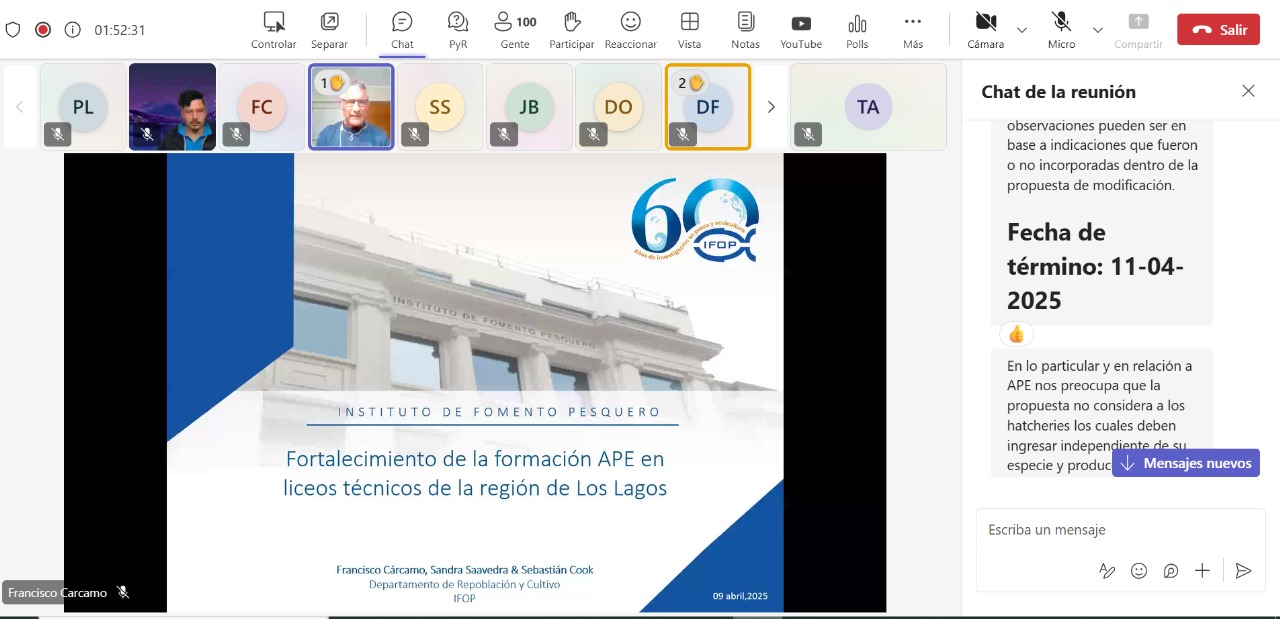Open the Controlar screen control option

click(x=273, y=30)
